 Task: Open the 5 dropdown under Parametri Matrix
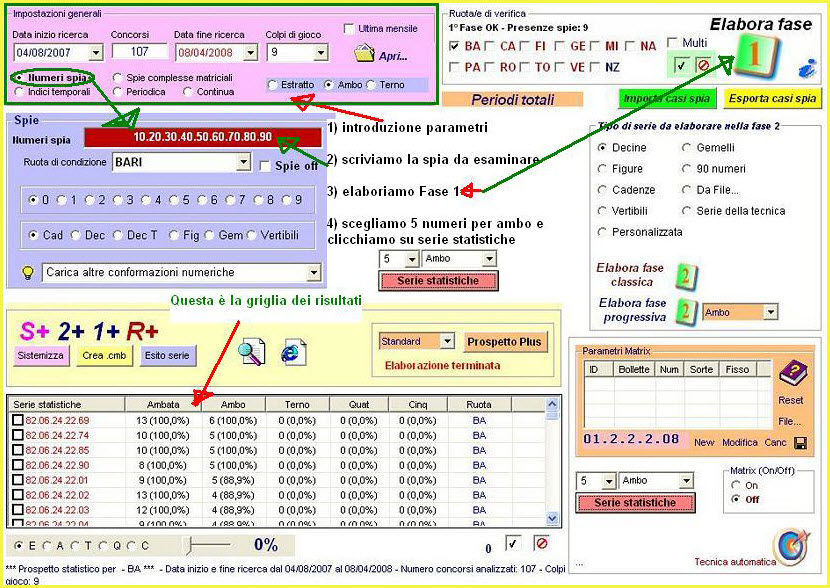pos(609,481)
